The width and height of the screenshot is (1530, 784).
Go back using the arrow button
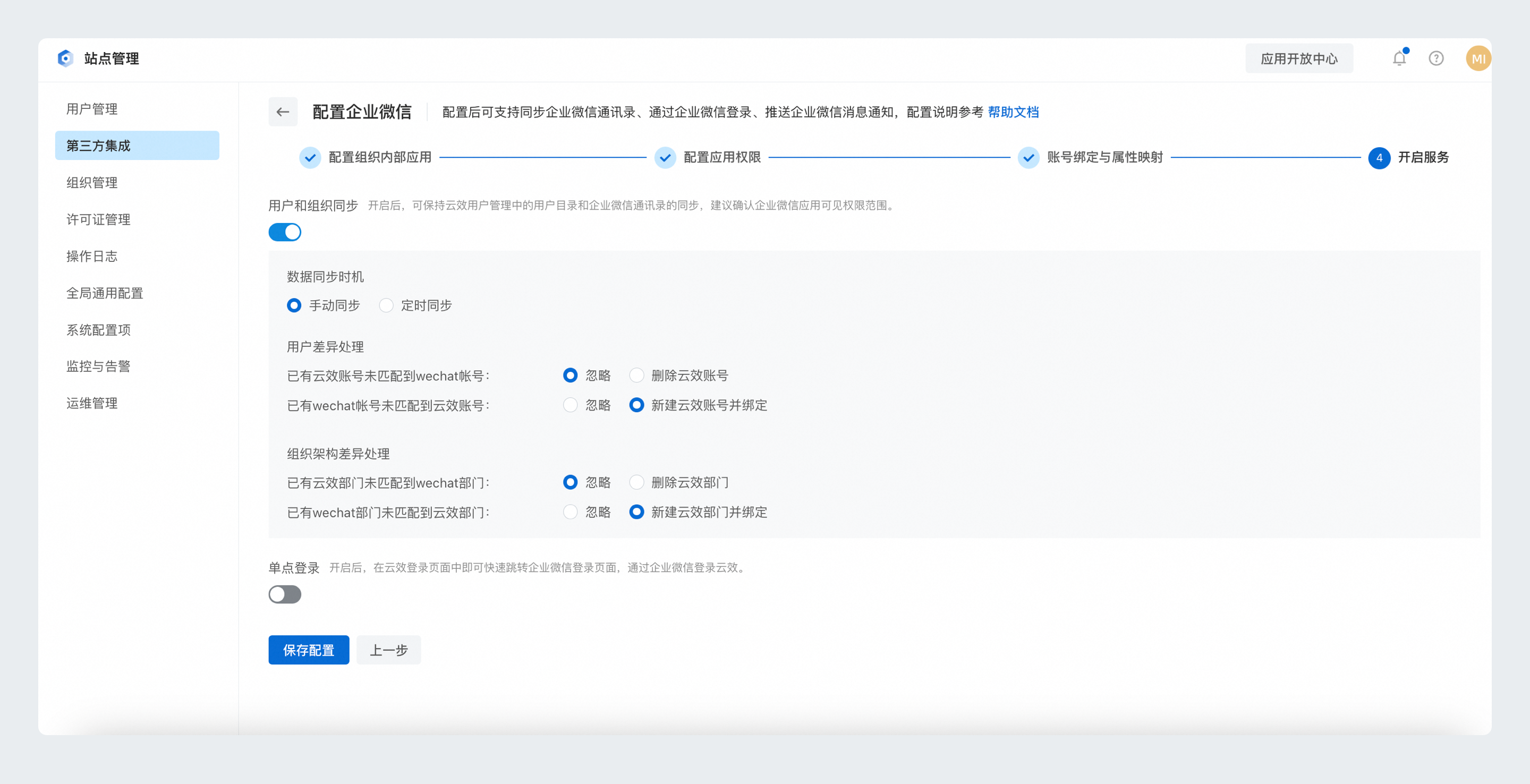[x=283, y=112]
